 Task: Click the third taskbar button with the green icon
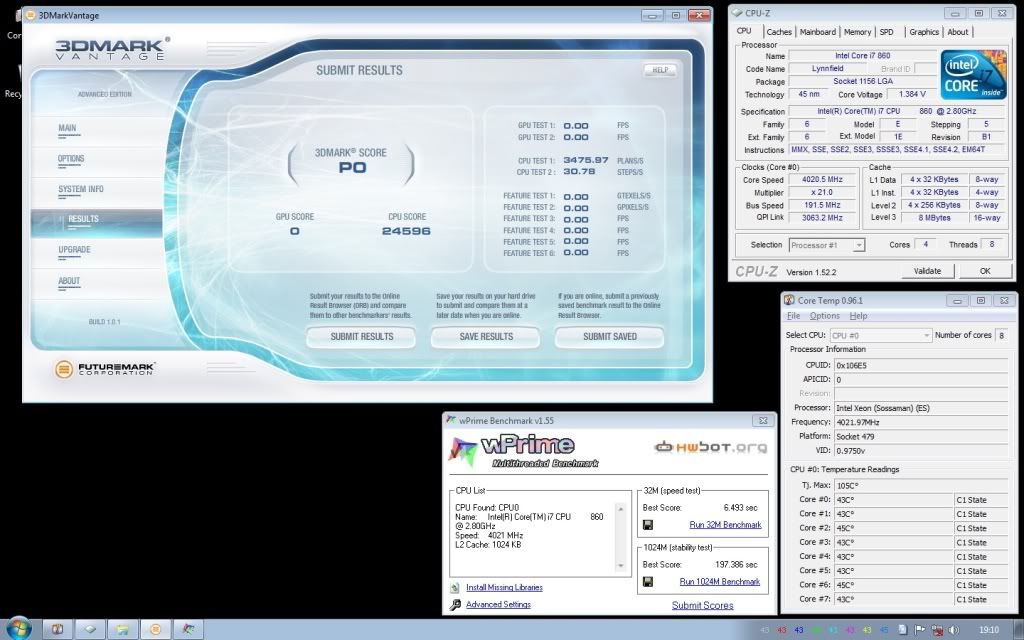click(123, 630)
